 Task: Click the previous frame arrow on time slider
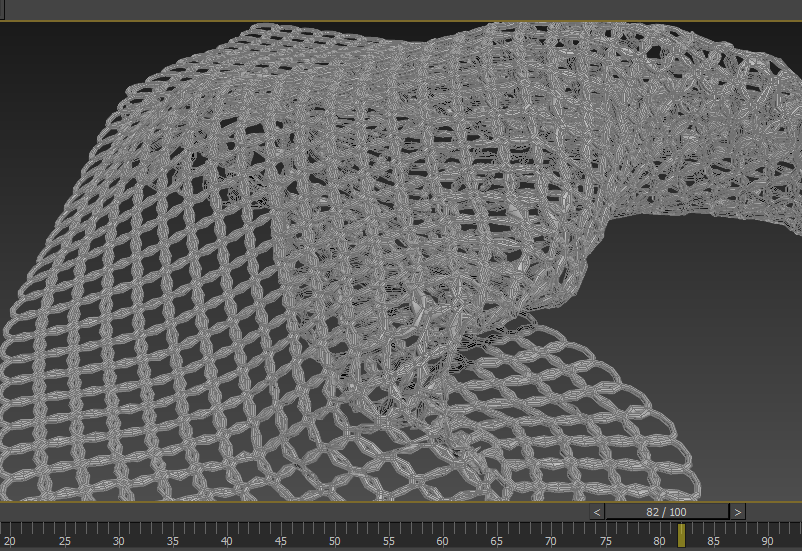click(x=597, y=511)
